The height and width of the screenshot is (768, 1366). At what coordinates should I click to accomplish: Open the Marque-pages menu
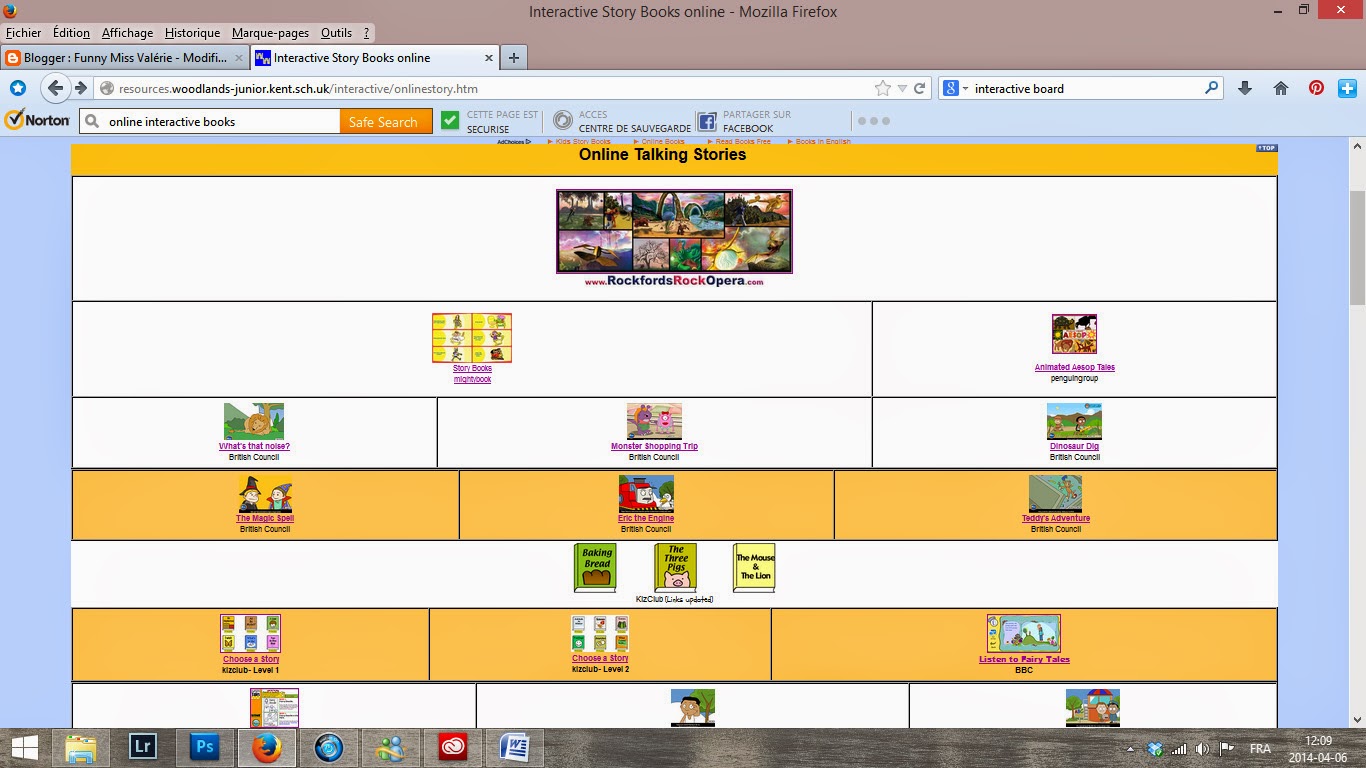[x=270, y=33]
